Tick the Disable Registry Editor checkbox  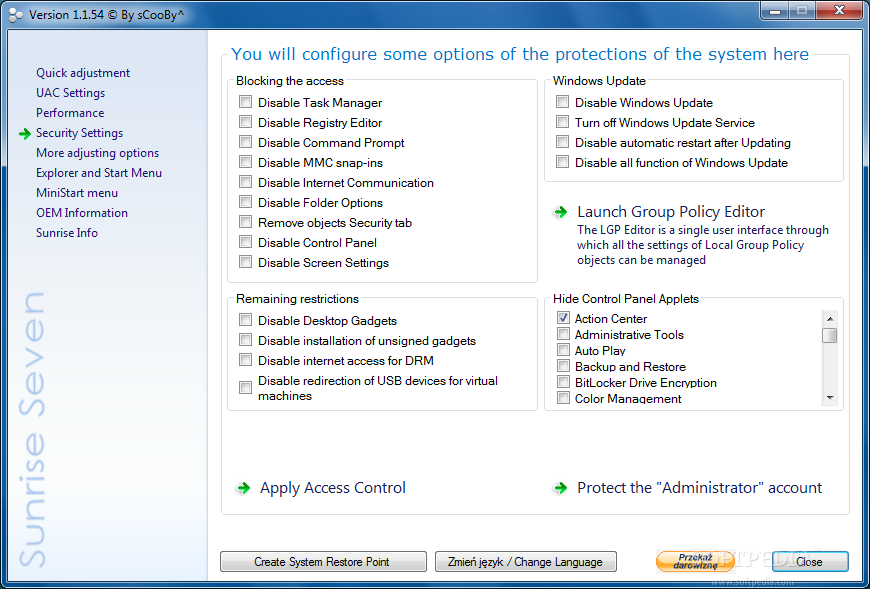click(245, 122)
